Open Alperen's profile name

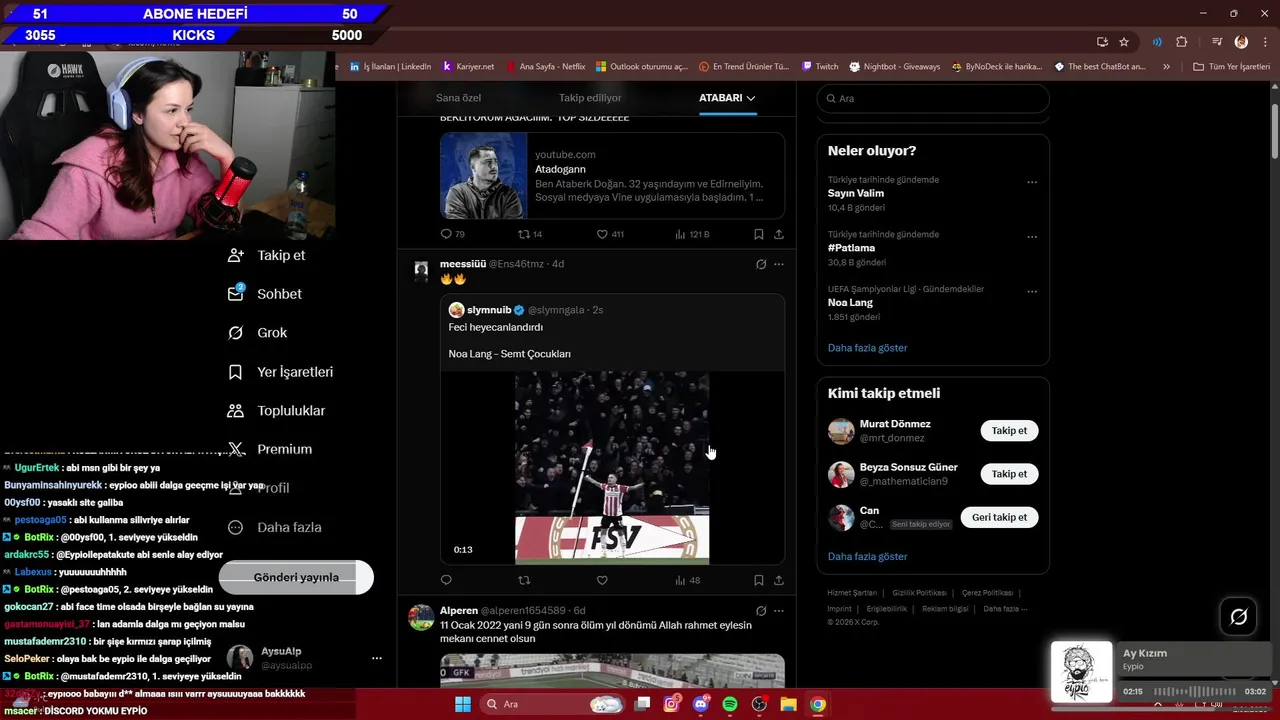459,610
